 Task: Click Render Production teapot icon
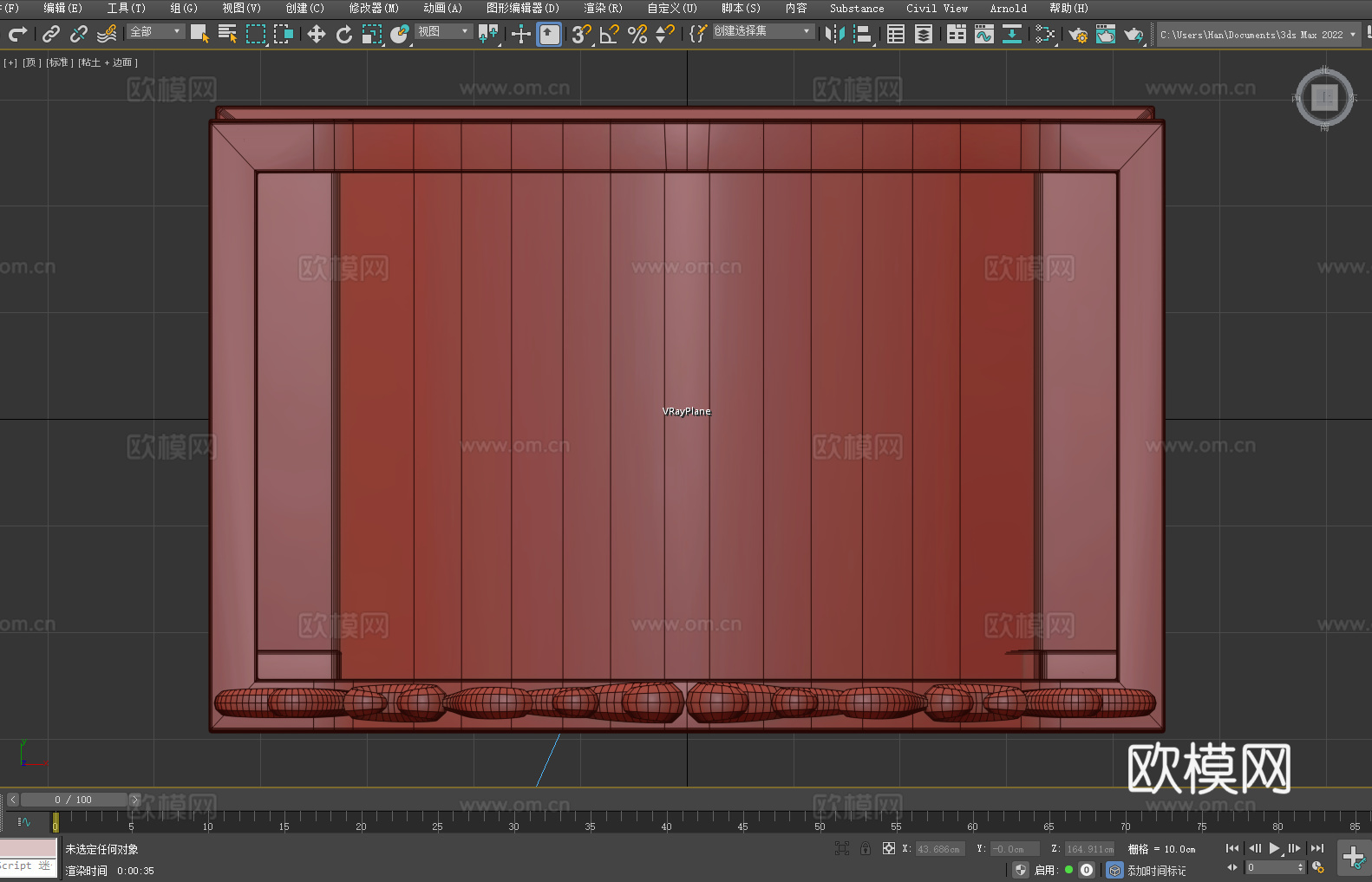(x=1134, y=34)
